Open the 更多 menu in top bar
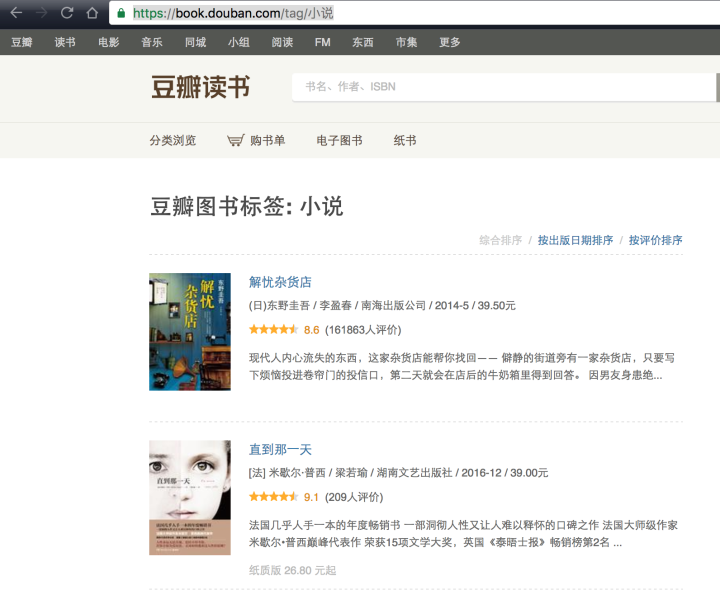The height and width of the screenshot is (595, 720). (450, 42)
